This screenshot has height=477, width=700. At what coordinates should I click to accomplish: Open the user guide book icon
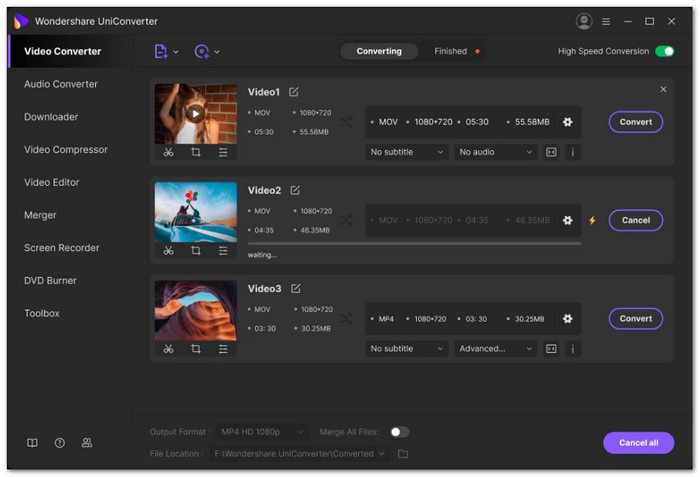32,443
